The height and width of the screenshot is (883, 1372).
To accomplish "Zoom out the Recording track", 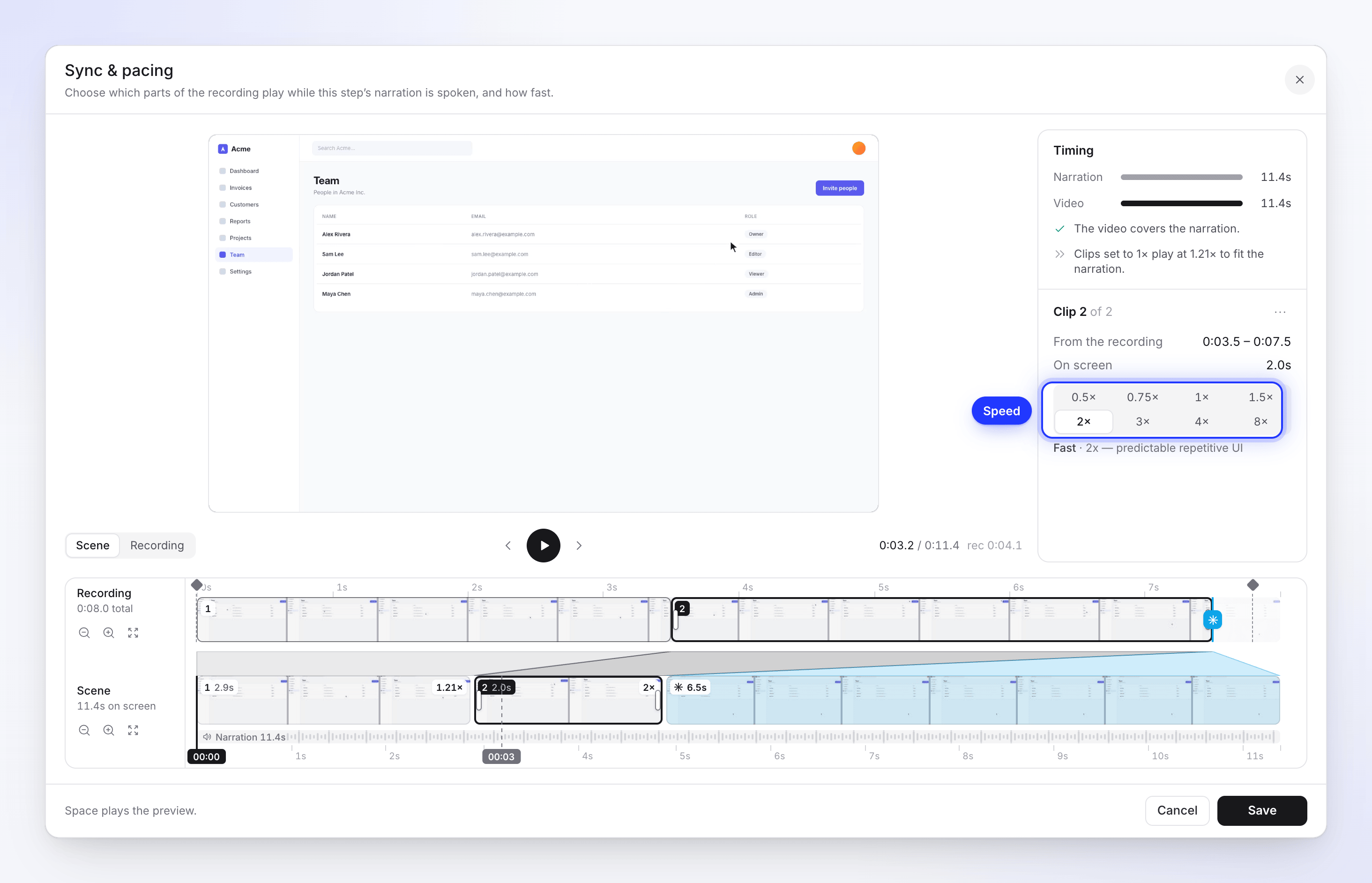I will [84, 632].
